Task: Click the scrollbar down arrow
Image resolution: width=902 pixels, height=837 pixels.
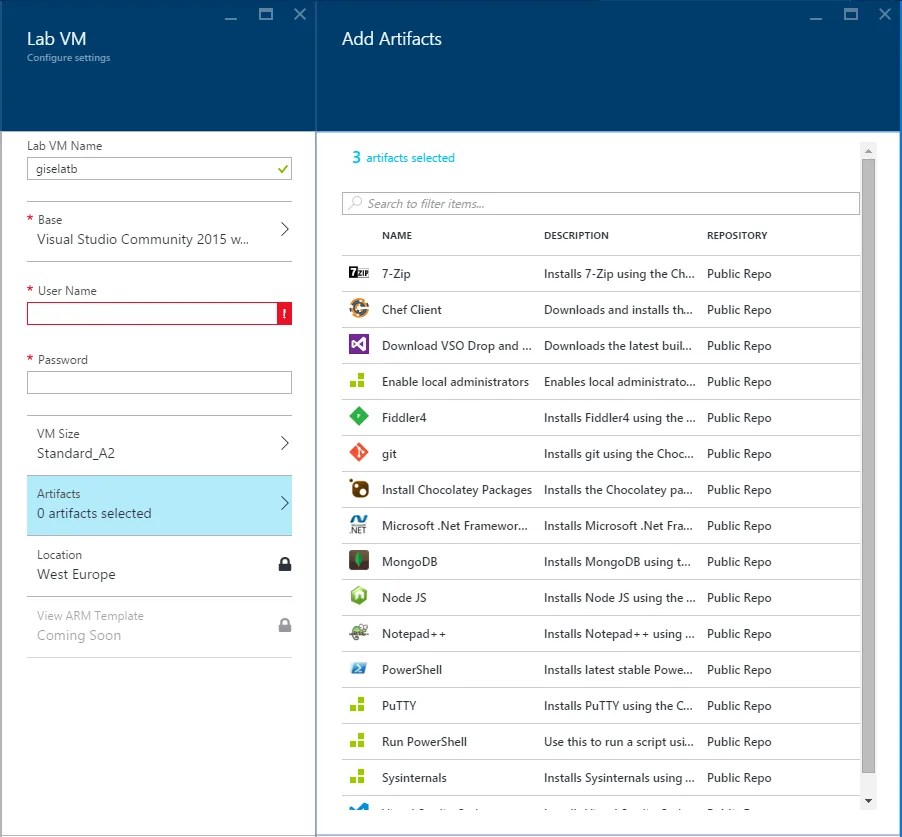Action: (x=869, y=801)
